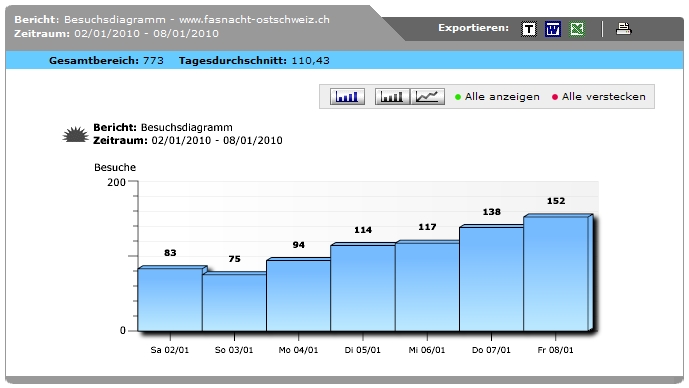Switch to flat gray bar chart view
689x388 pixels.
(x=392, y=97)
